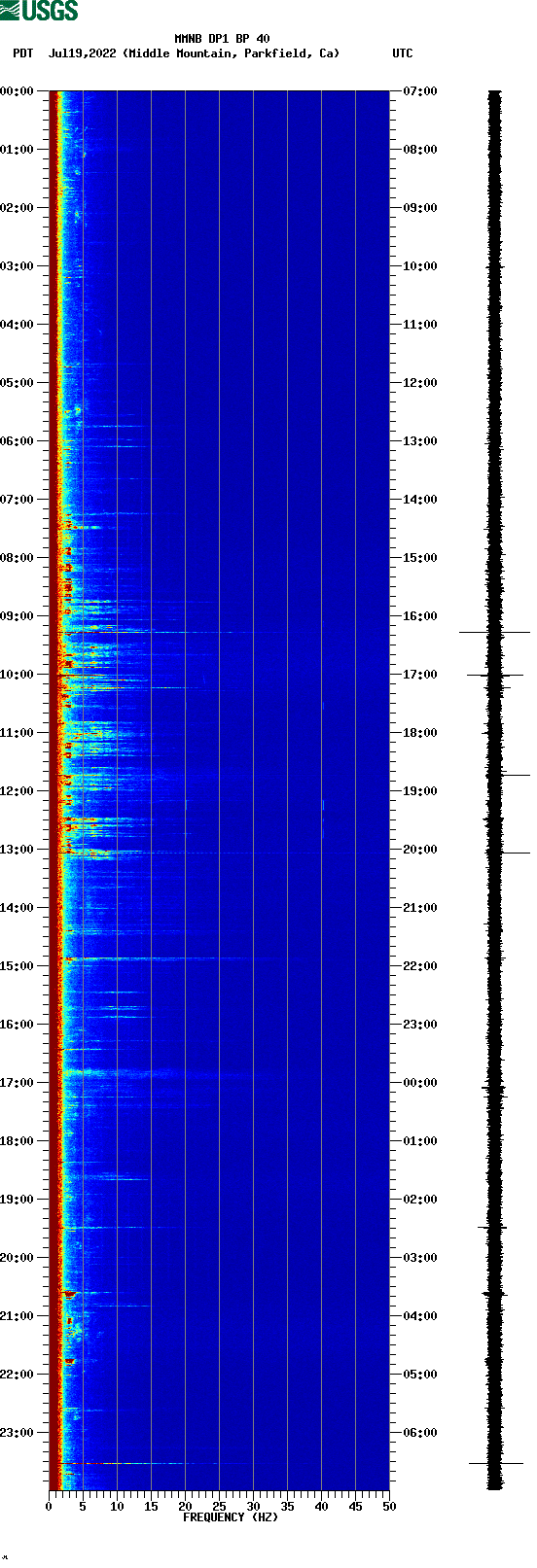Select the date text "Jul19,2022"
The height and width of the screenshot is (1568, 537).
82,53
